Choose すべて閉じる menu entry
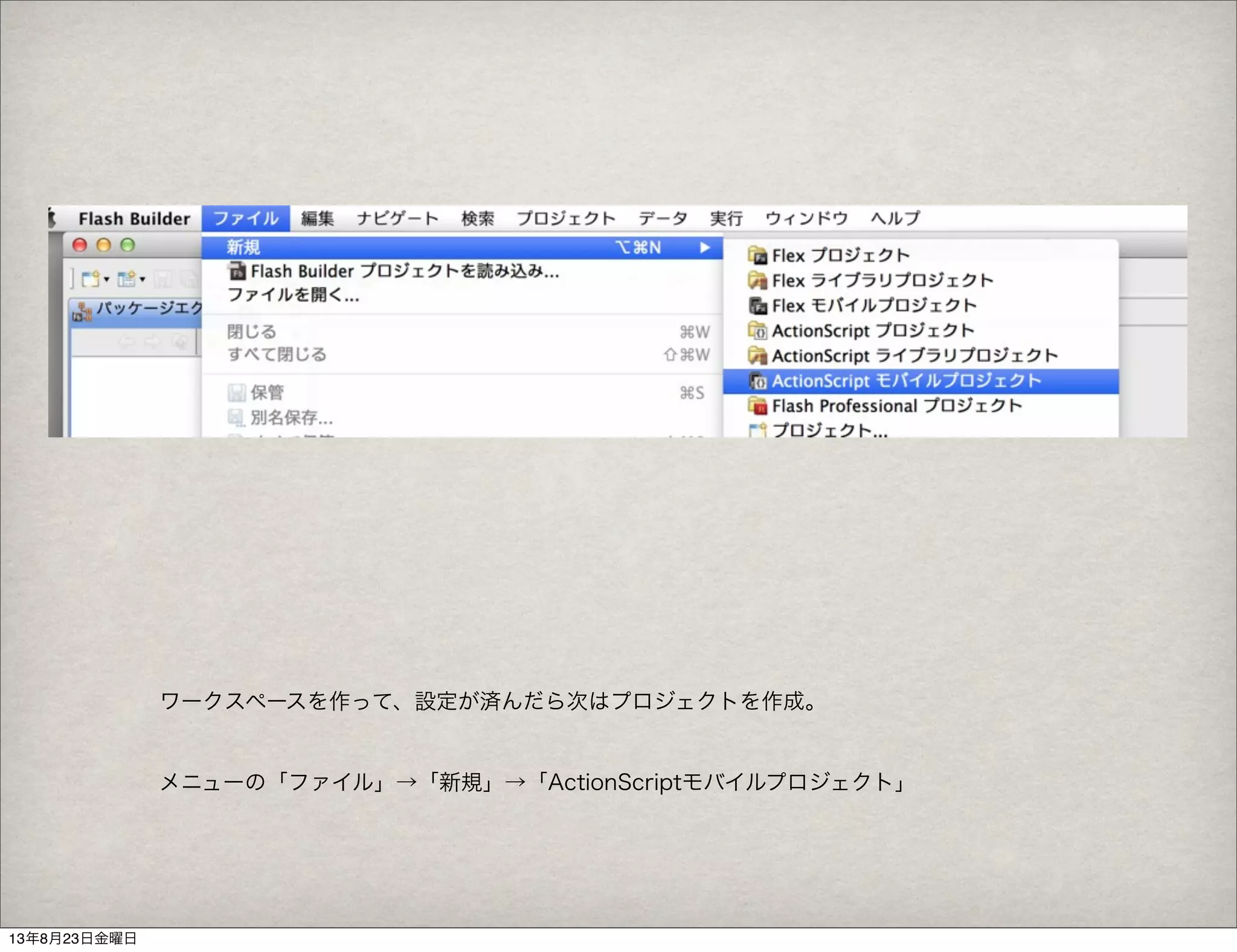Viewport: 1237px width, 952px height. pyautogui.click(x=462, y=355)
